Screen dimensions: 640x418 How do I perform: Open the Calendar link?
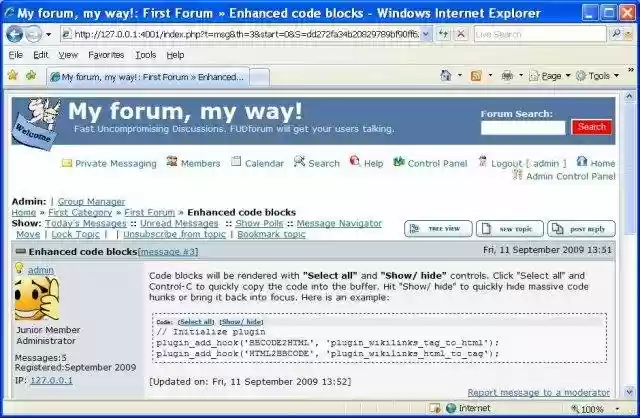tap(264, 164)
